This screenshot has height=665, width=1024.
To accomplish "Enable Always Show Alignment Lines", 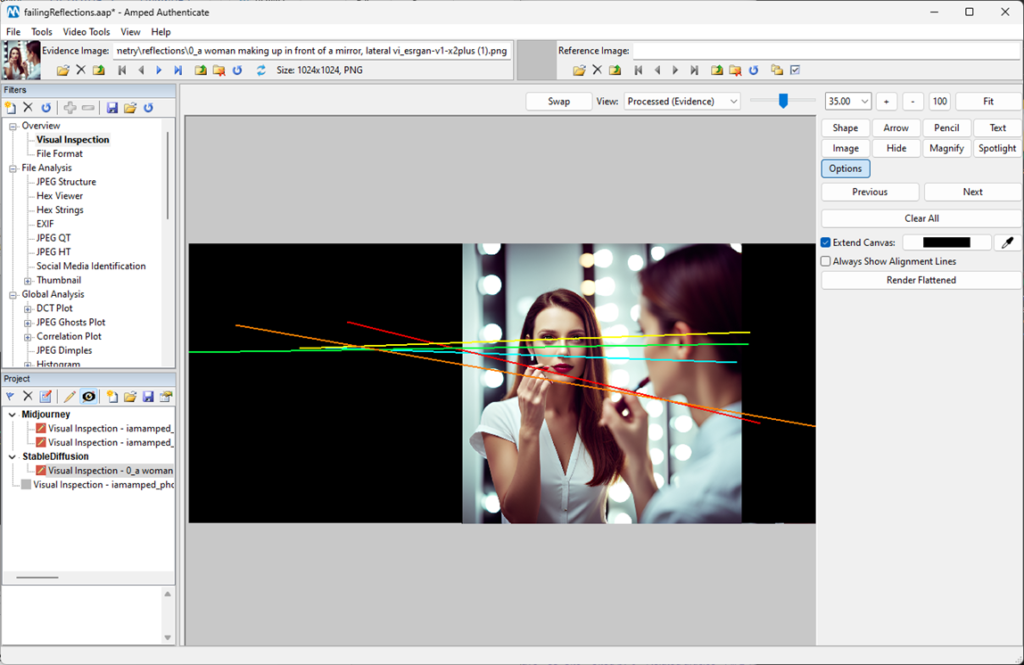I will (825, 261).
